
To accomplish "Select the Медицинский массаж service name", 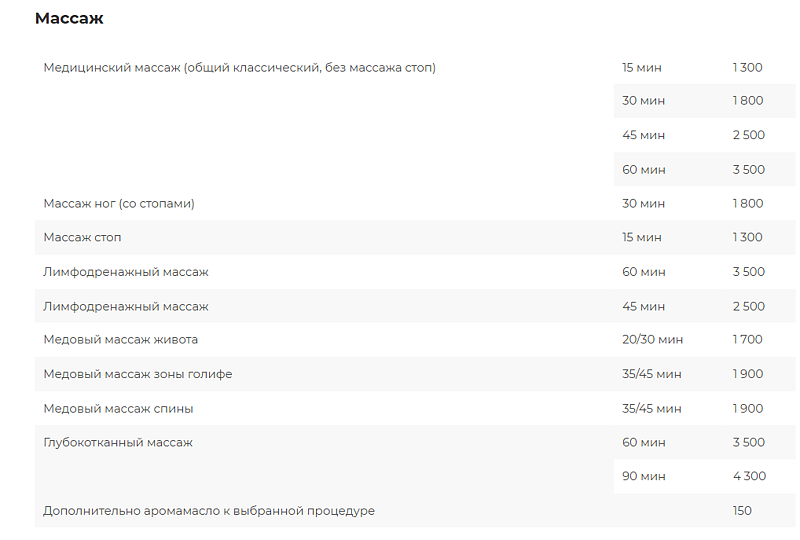I will 239,68.
